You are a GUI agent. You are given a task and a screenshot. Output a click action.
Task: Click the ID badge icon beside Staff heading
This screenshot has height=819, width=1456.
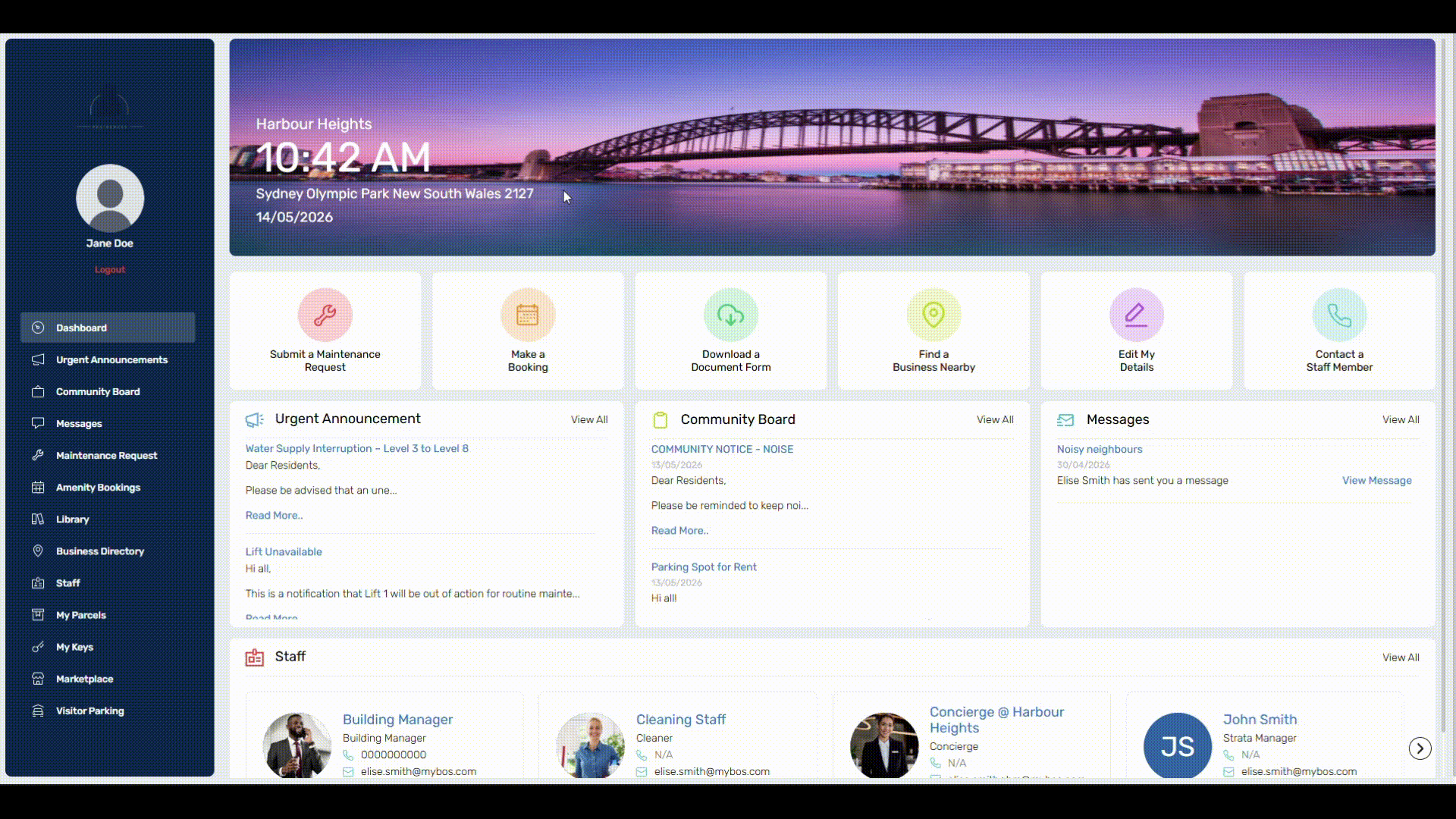tap(255, 657)
